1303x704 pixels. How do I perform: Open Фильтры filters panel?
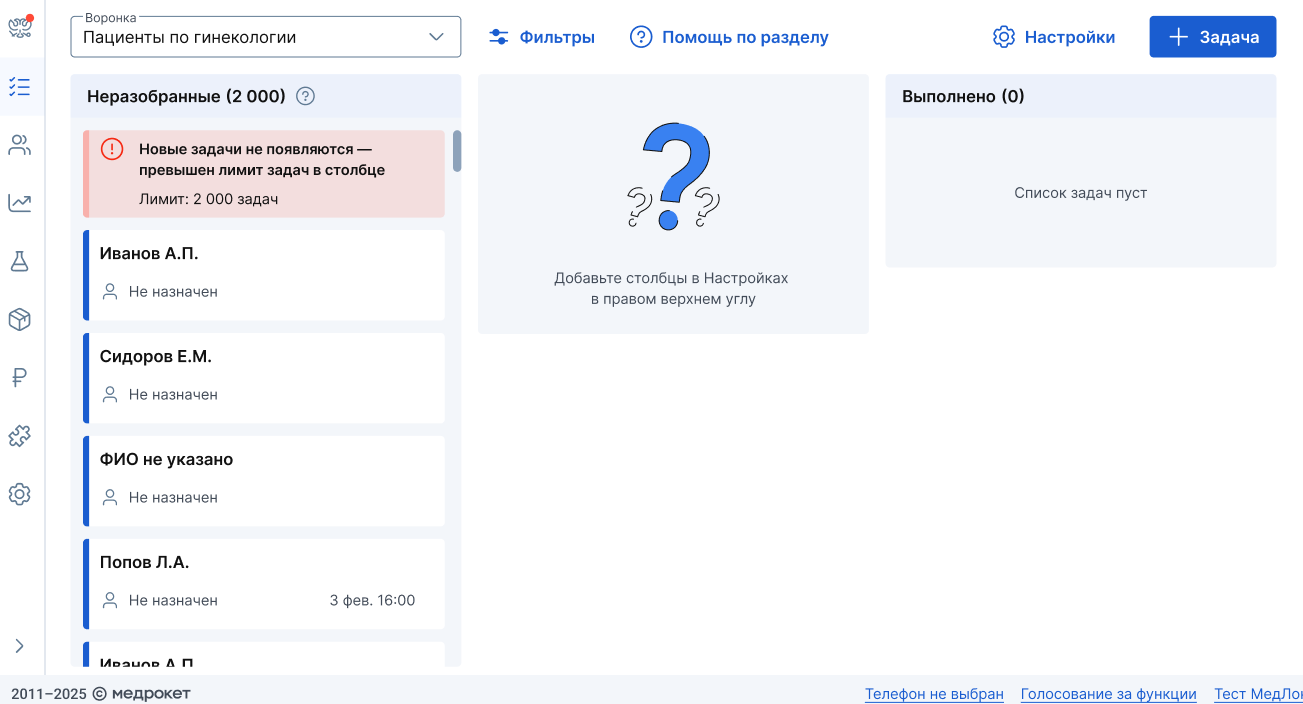542,37
